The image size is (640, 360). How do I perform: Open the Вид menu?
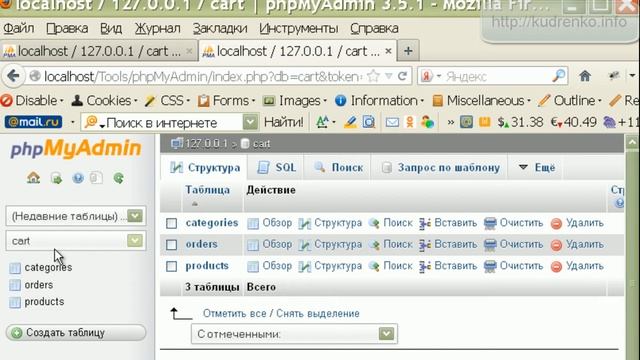point(111,29)
